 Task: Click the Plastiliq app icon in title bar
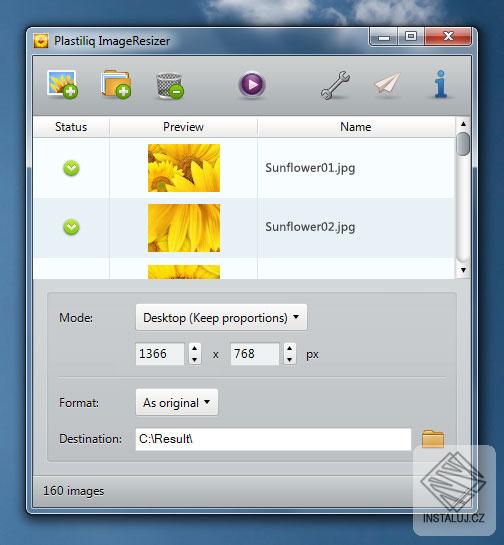pos(41,41)
